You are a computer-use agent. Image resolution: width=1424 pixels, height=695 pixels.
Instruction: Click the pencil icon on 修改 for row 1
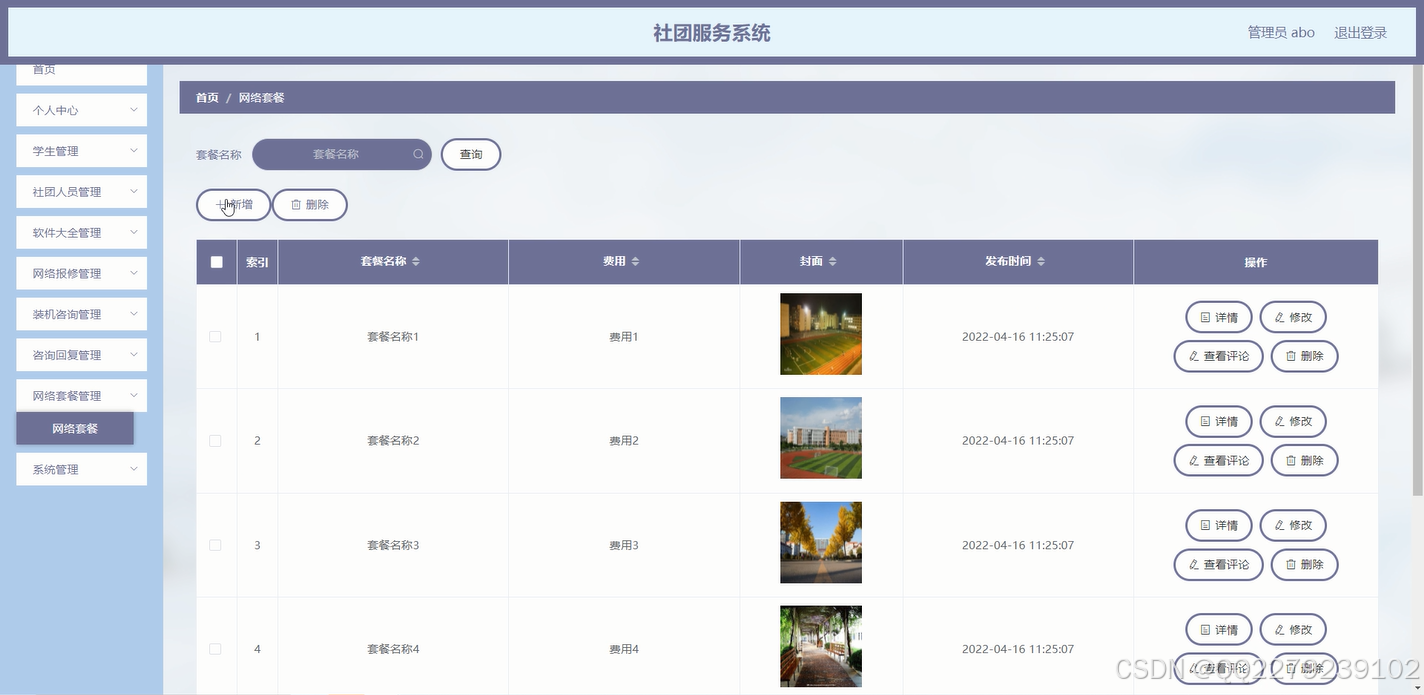[1281, 316]
